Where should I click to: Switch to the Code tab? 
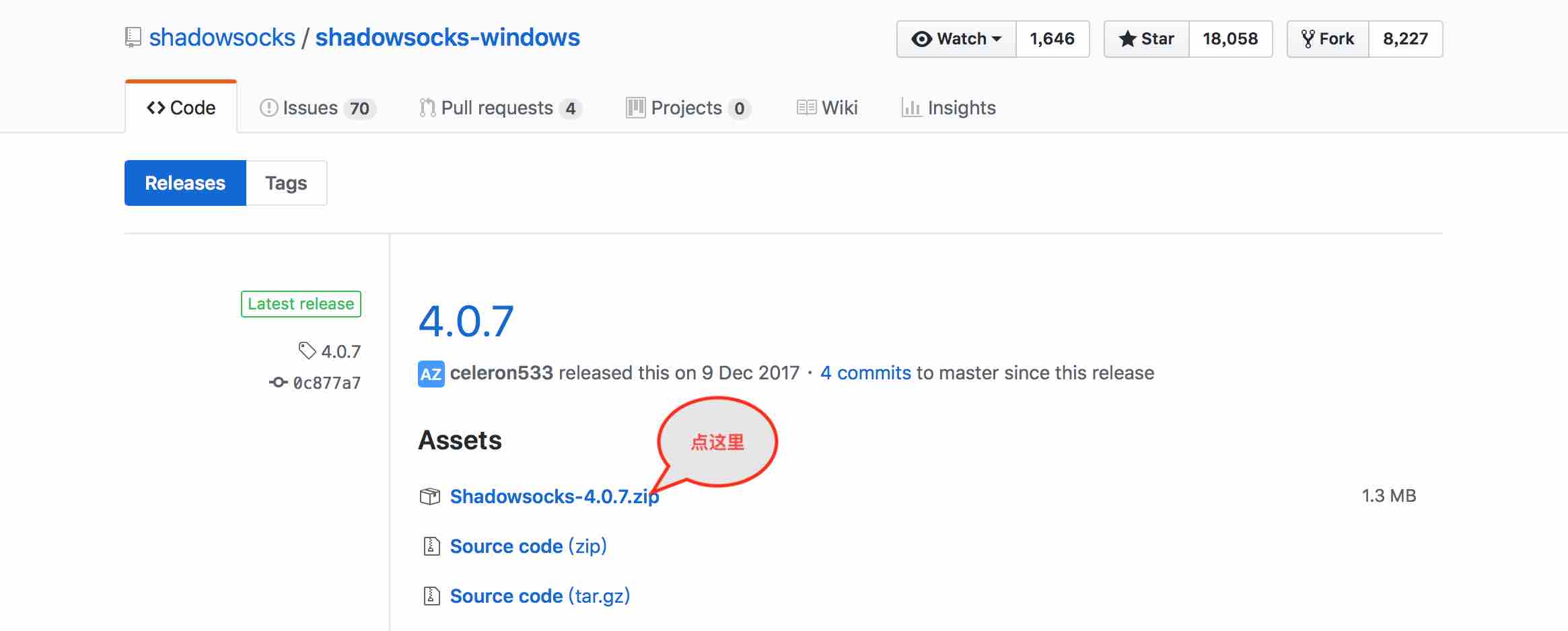click(x=181, y=108)
